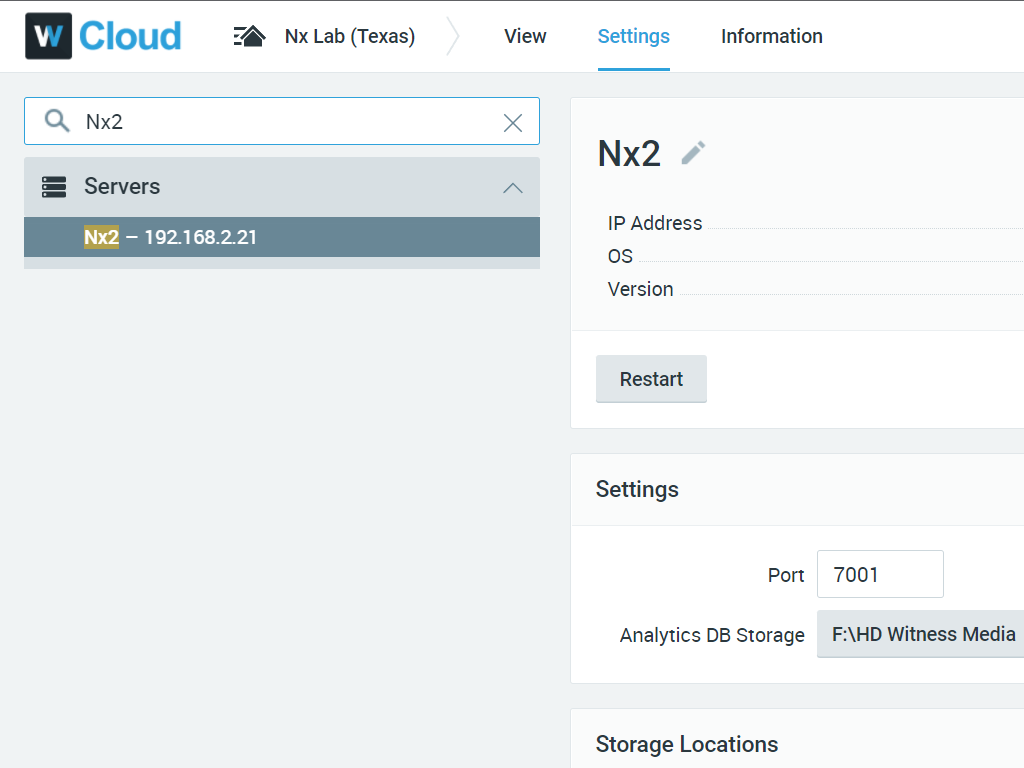Select server Nx2 – 192.168.2.21
Screen dimensions: 1024x768
282,237
